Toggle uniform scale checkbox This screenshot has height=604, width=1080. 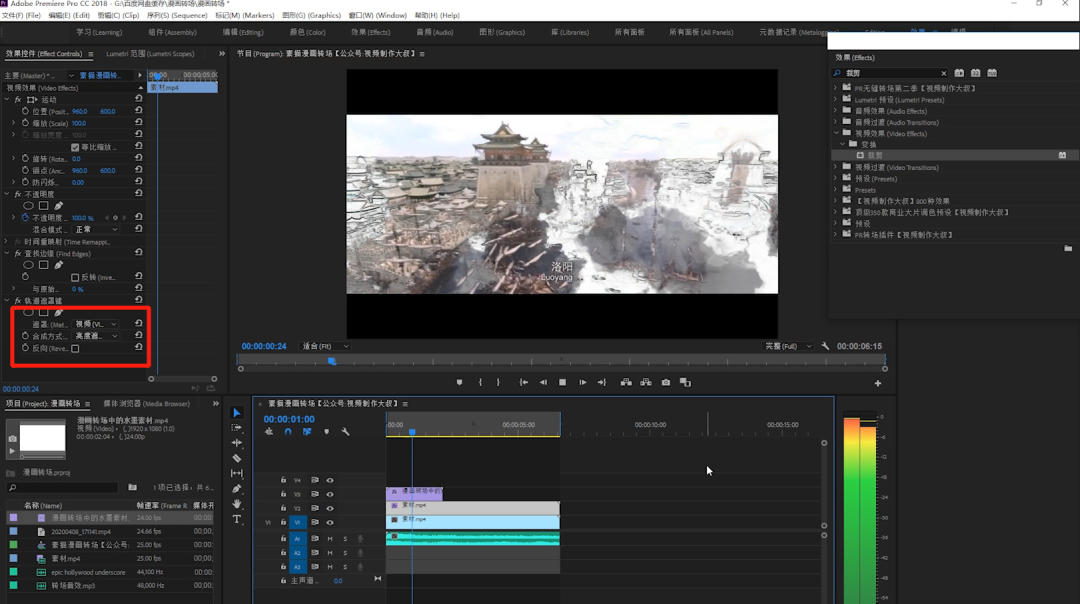75,147
